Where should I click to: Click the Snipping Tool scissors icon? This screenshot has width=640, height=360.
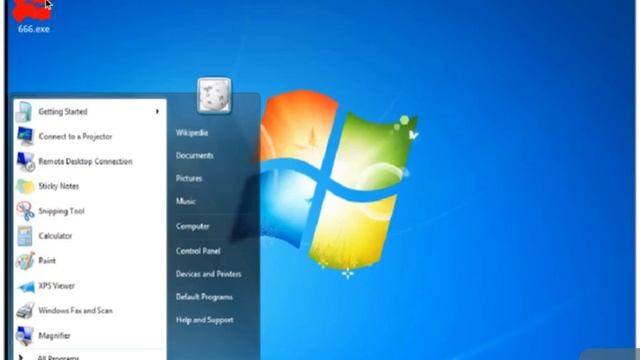click(25, 211)
